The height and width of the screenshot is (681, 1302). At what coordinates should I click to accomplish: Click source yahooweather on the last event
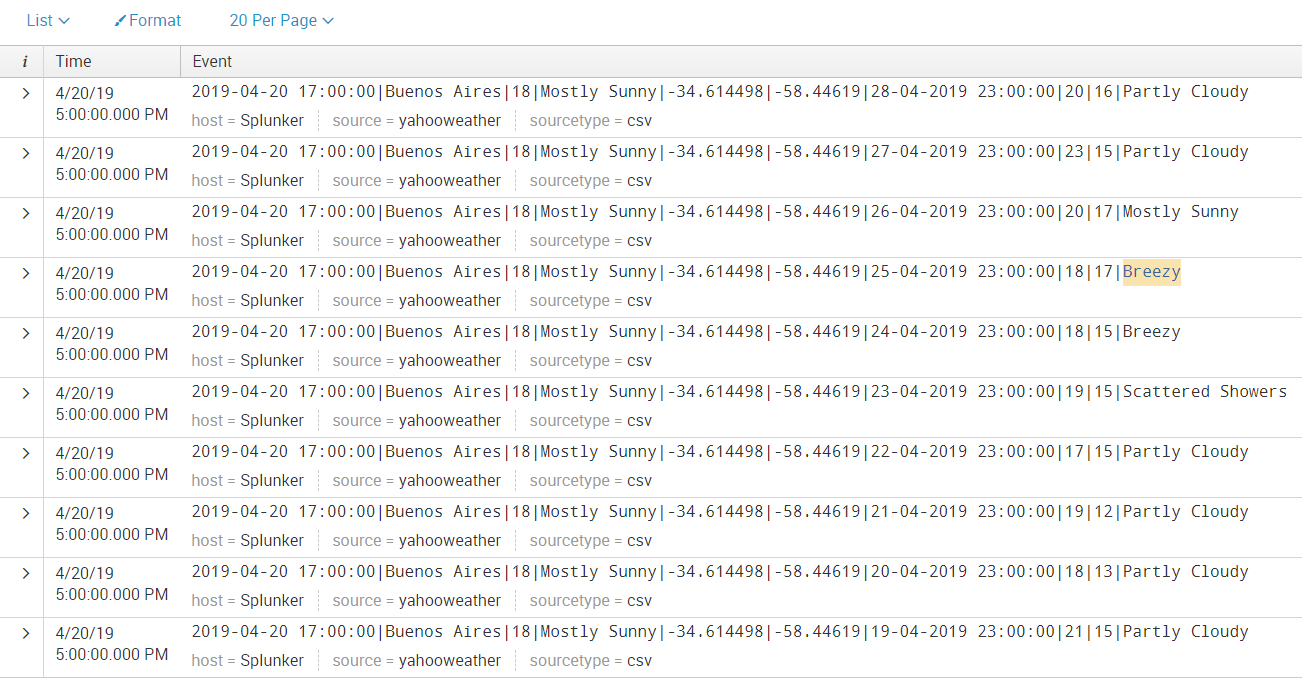pyautogui.click(x=450, y=660)
